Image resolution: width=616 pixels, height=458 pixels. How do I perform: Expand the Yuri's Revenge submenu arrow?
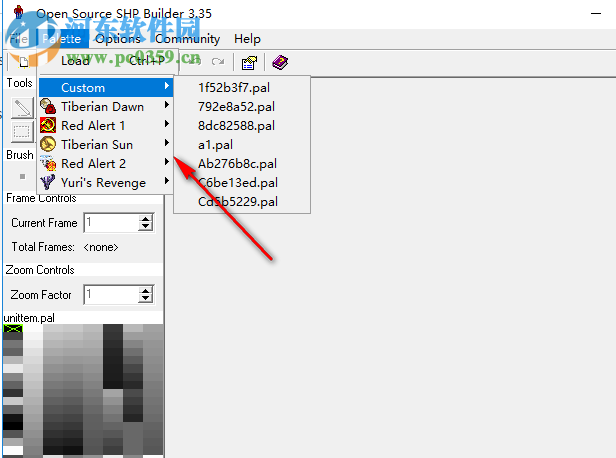167,181
